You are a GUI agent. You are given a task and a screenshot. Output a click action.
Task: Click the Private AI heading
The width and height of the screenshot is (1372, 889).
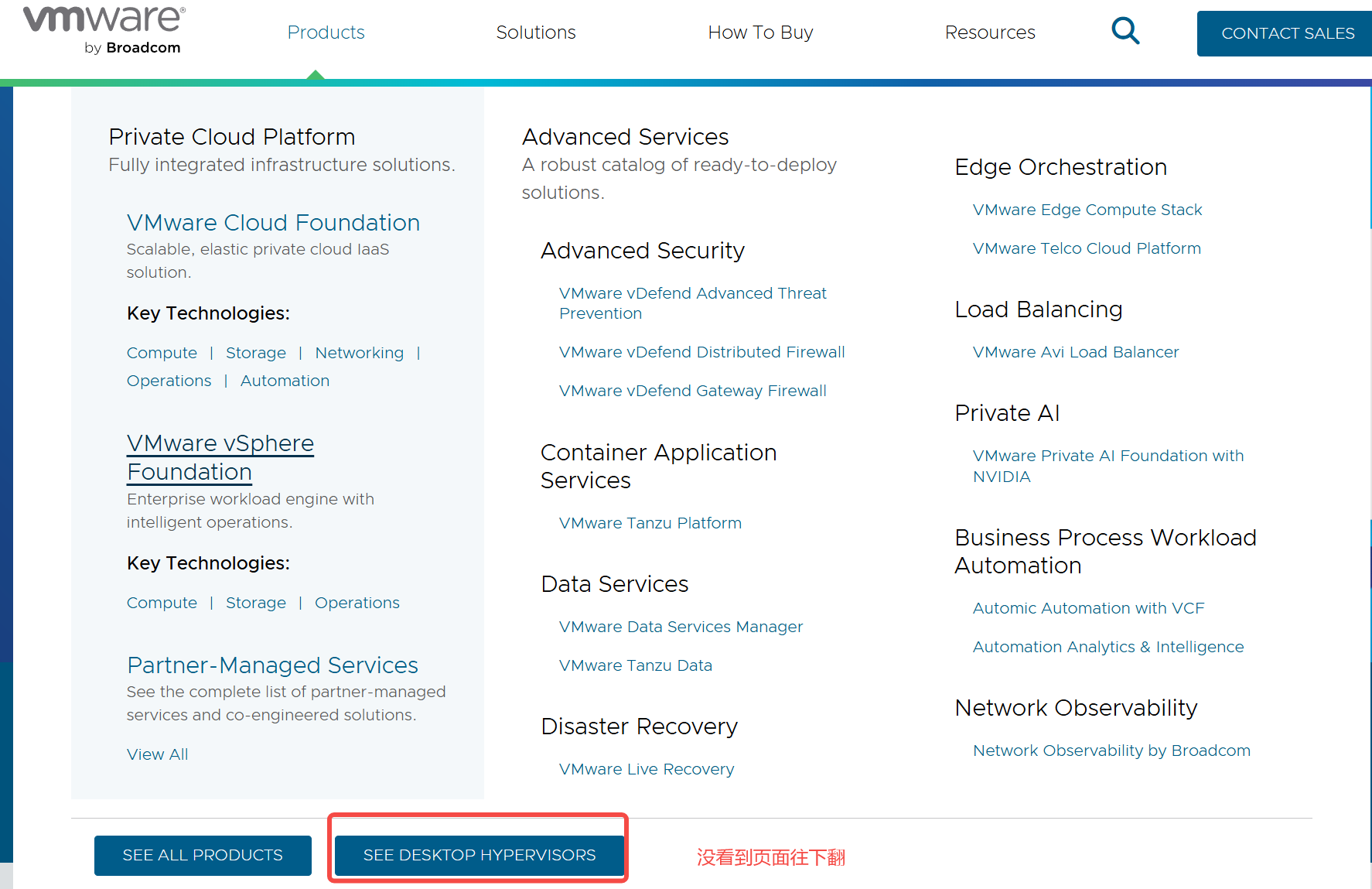point(1008,413)
